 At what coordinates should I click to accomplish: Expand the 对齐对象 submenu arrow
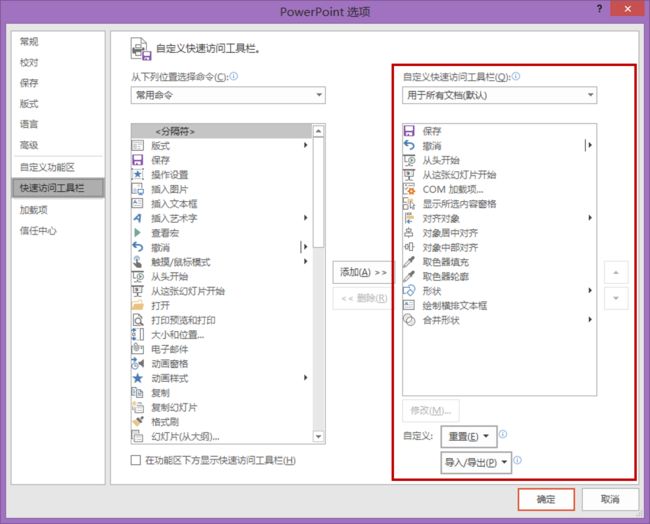[590, 218]
